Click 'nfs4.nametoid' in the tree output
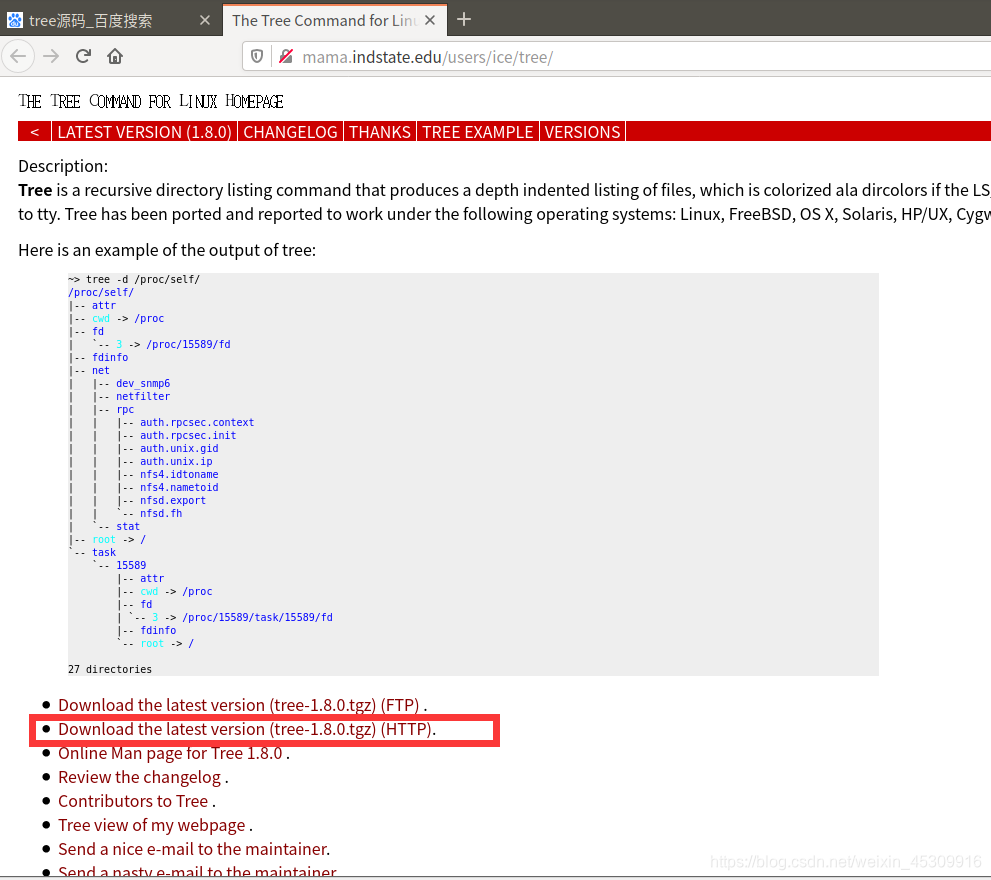991x880 pixels. 179,487
